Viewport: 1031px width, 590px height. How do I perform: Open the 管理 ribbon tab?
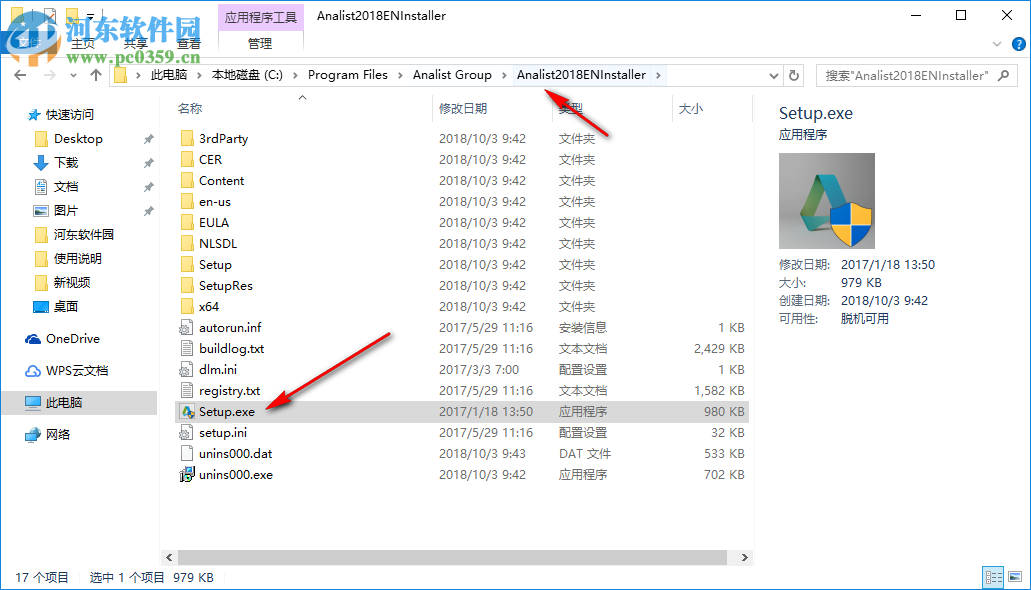[260, 43]
